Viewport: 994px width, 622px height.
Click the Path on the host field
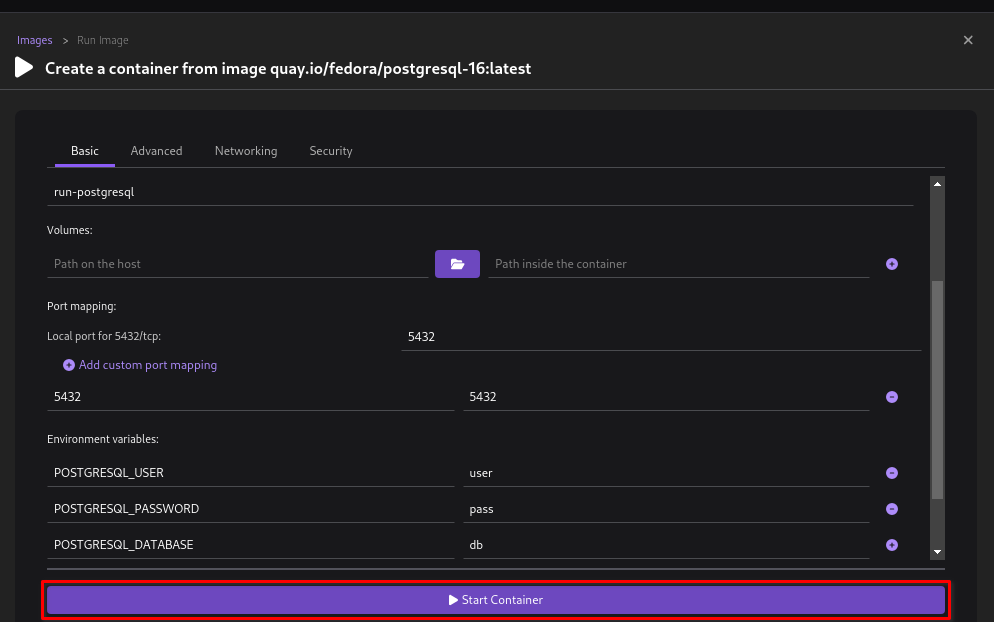237,264
